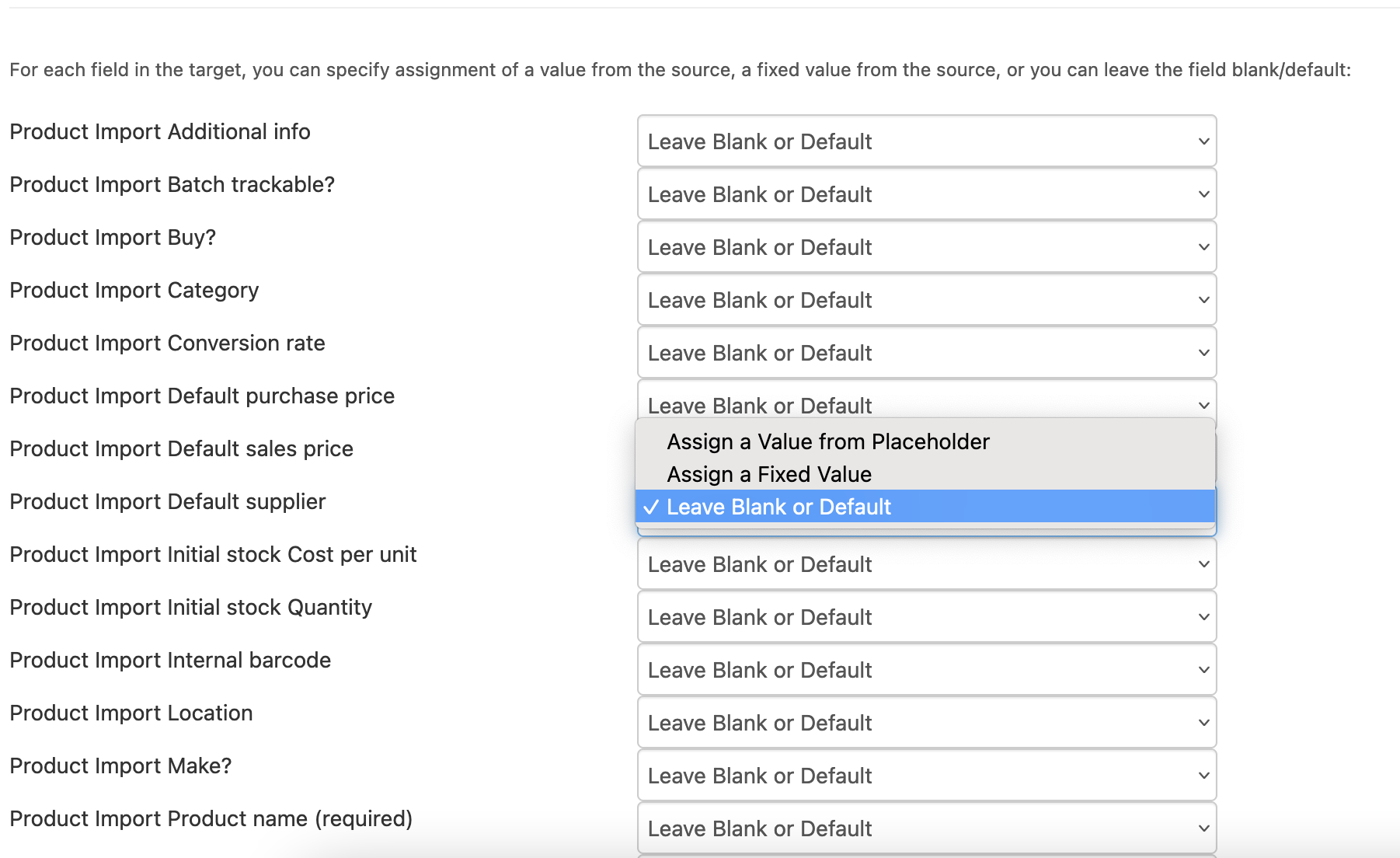The height and width of the screenshot is (858, 1400).
Task: Select Assign a Fixed Value option
Action: tap(769, 474)
